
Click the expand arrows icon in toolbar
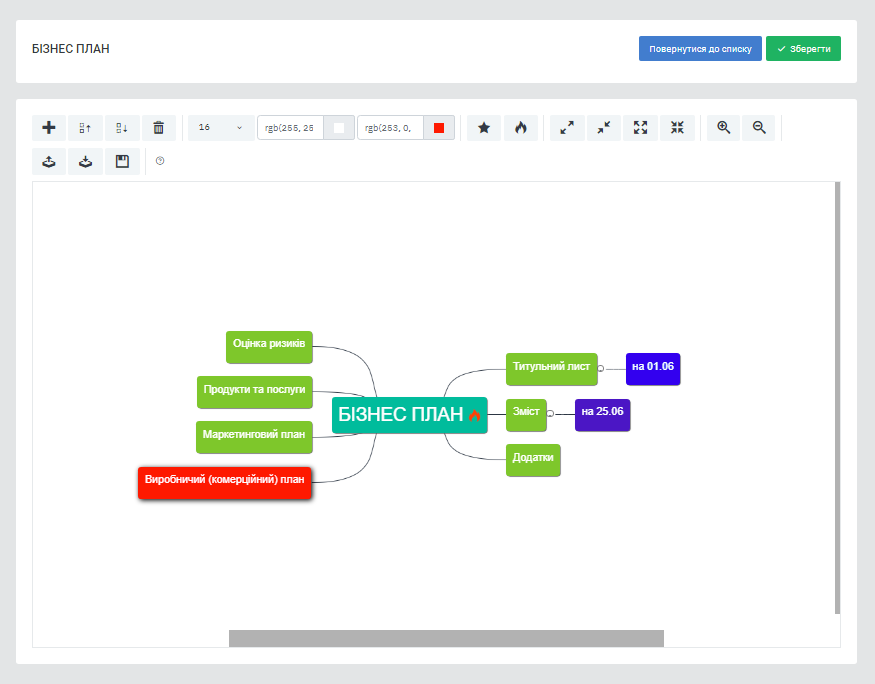coord(567,128)
